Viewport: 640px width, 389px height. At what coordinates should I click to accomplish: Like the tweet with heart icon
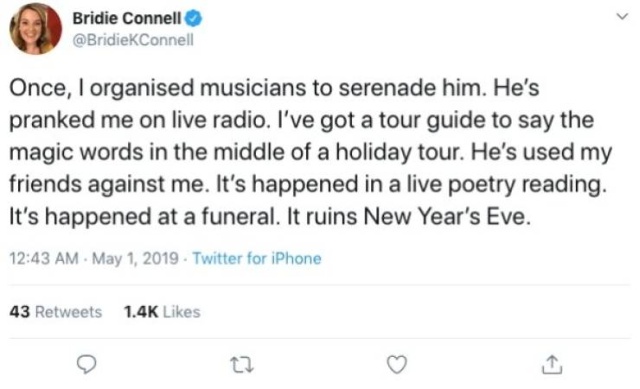(397, 365)
